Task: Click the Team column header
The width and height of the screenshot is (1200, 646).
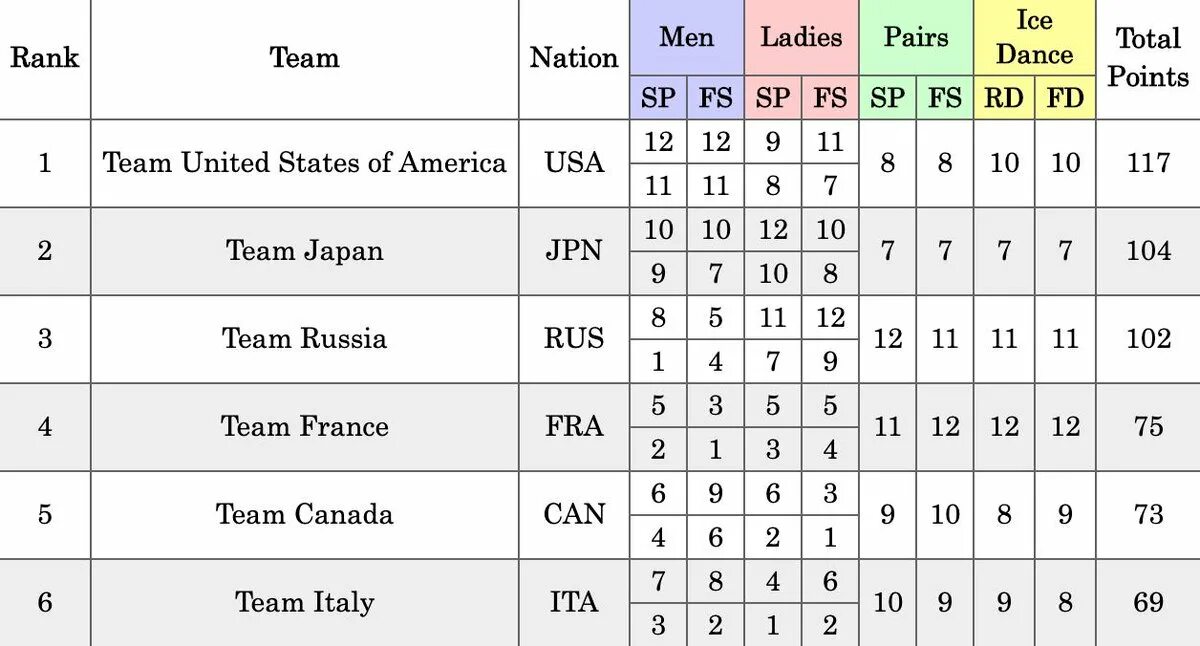Action: [305, 58]
